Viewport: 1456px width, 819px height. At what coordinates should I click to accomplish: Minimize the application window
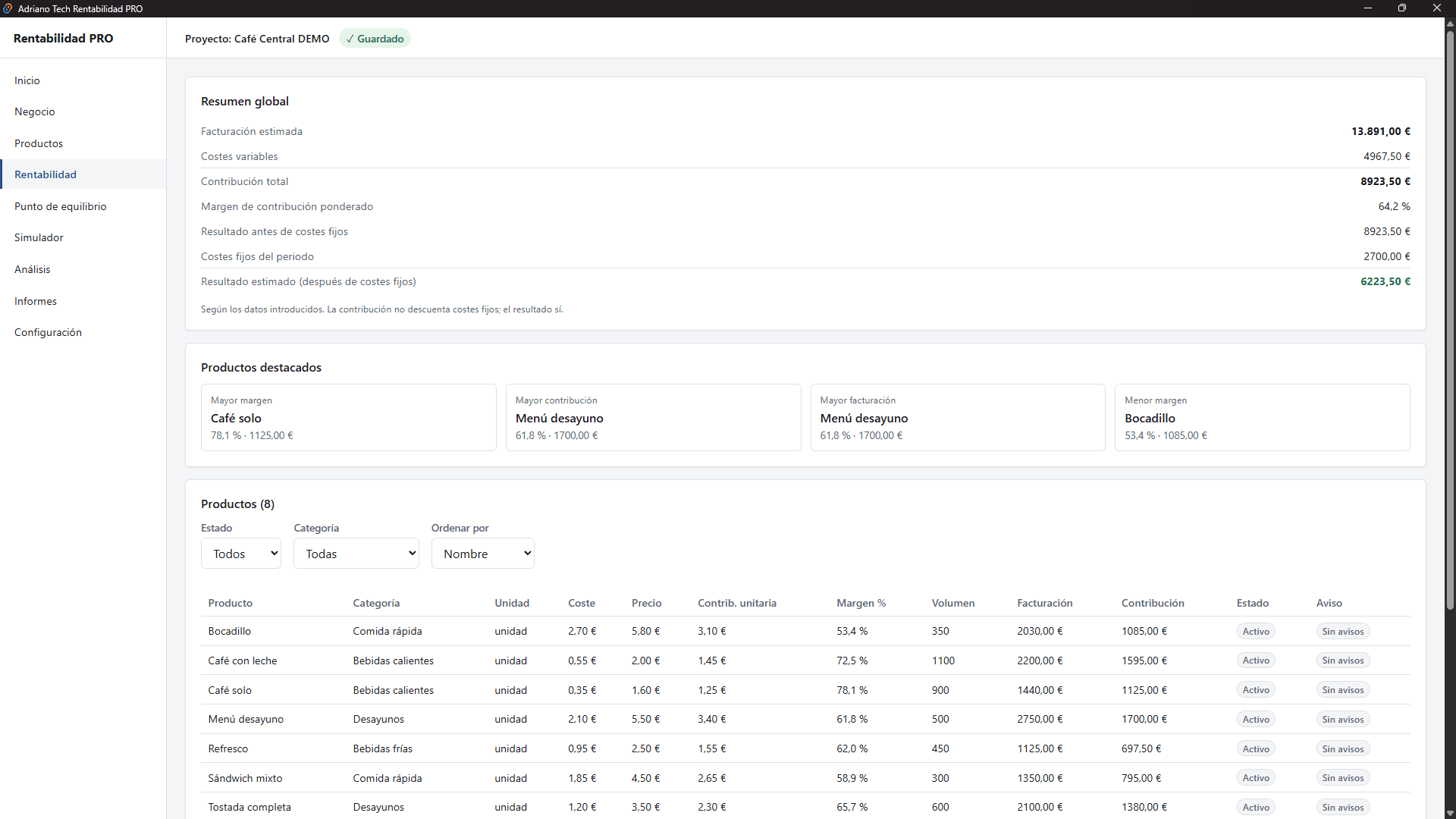pyautogui.click(x=1368, y=8)
